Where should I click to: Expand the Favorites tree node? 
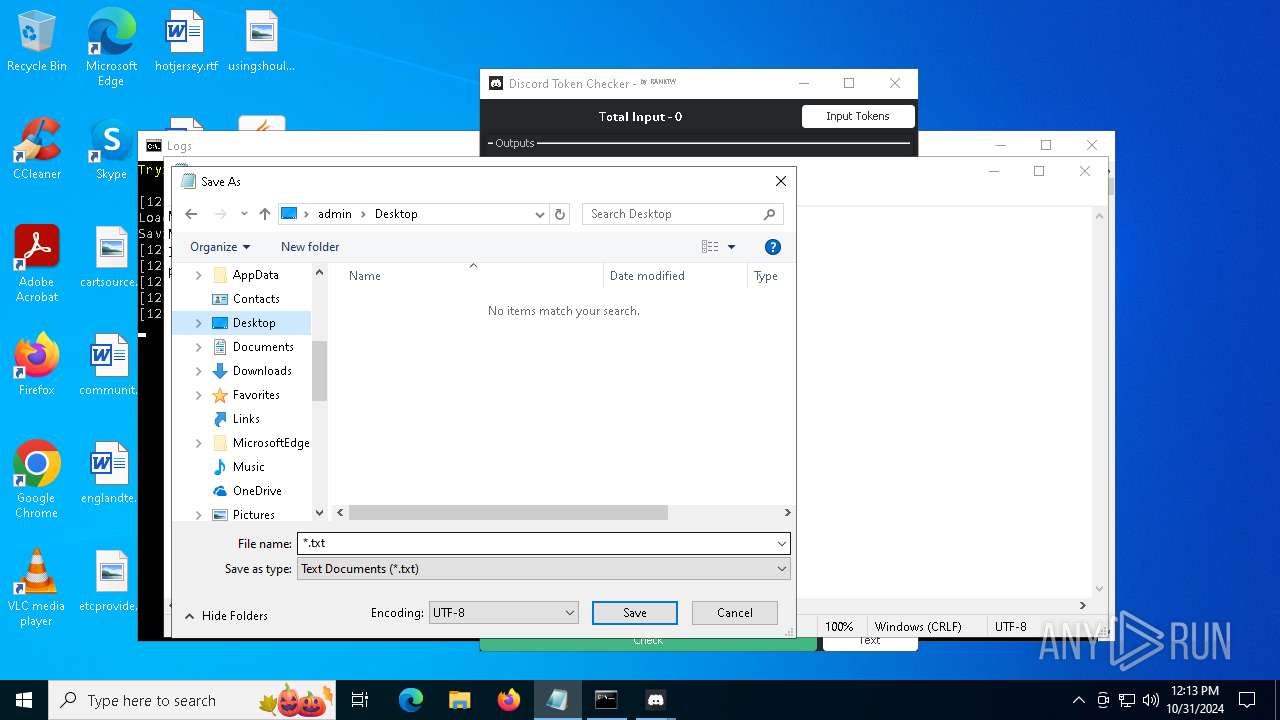198,395
